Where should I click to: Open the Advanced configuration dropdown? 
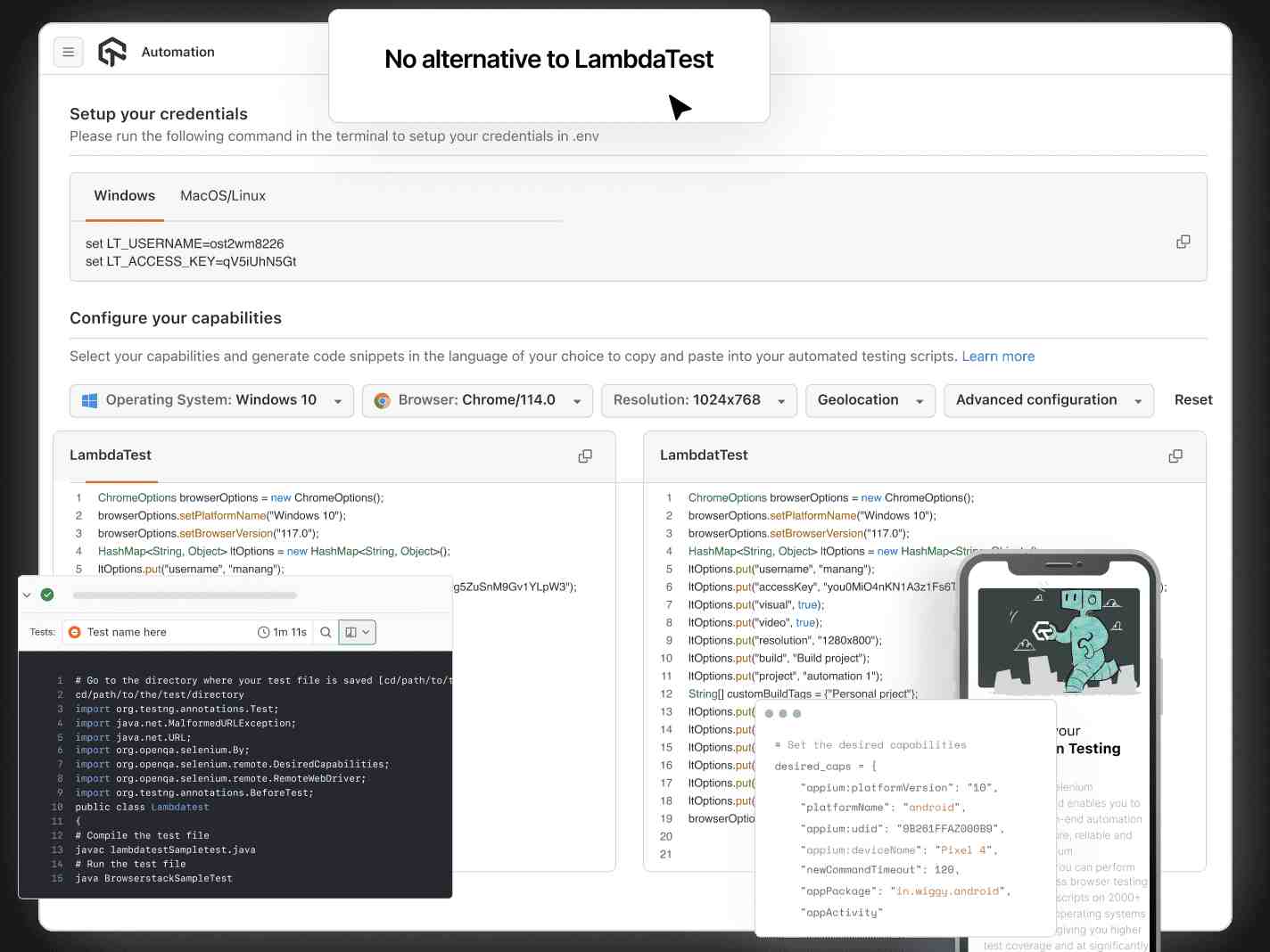pos(1048,401)
